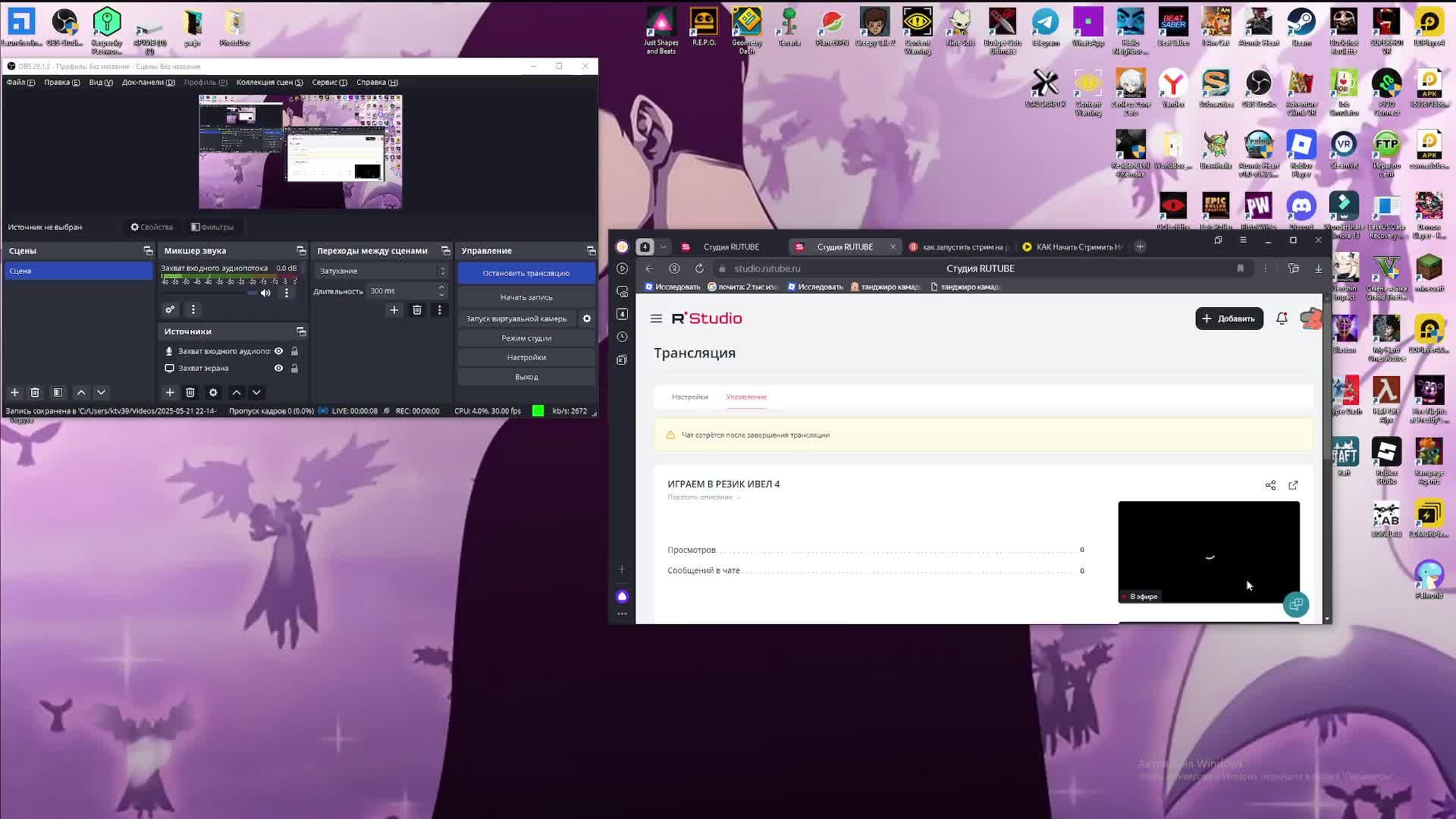Open OBS Настройки button in Controls
1456x819 pixels.
(526, 357)
